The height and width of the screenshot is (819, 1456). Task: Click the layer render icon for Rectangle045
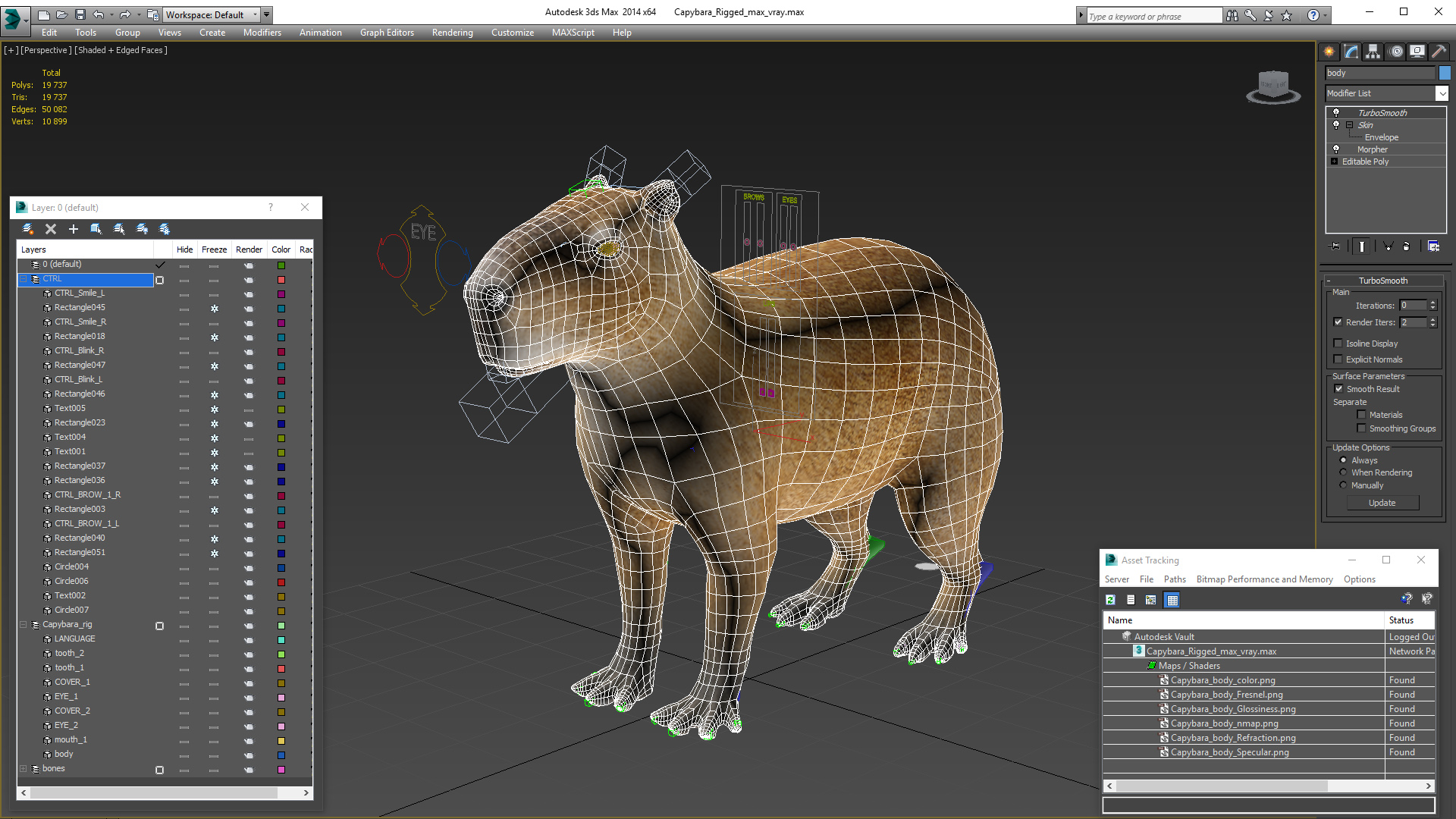[x=247, y=307]
